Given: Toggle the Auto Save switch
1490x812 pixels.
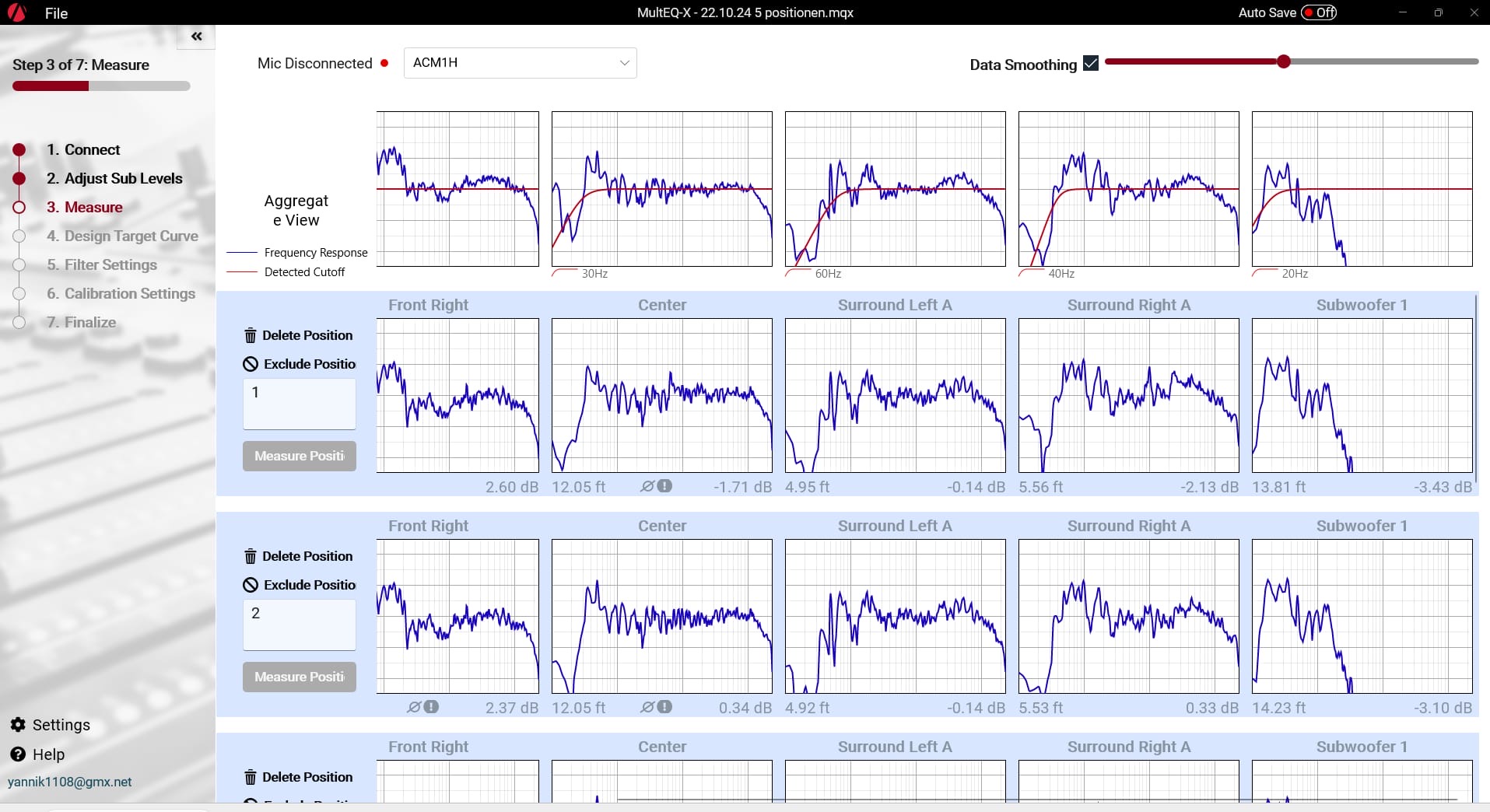Looking at the screenshot, I should pos(1319,12).
